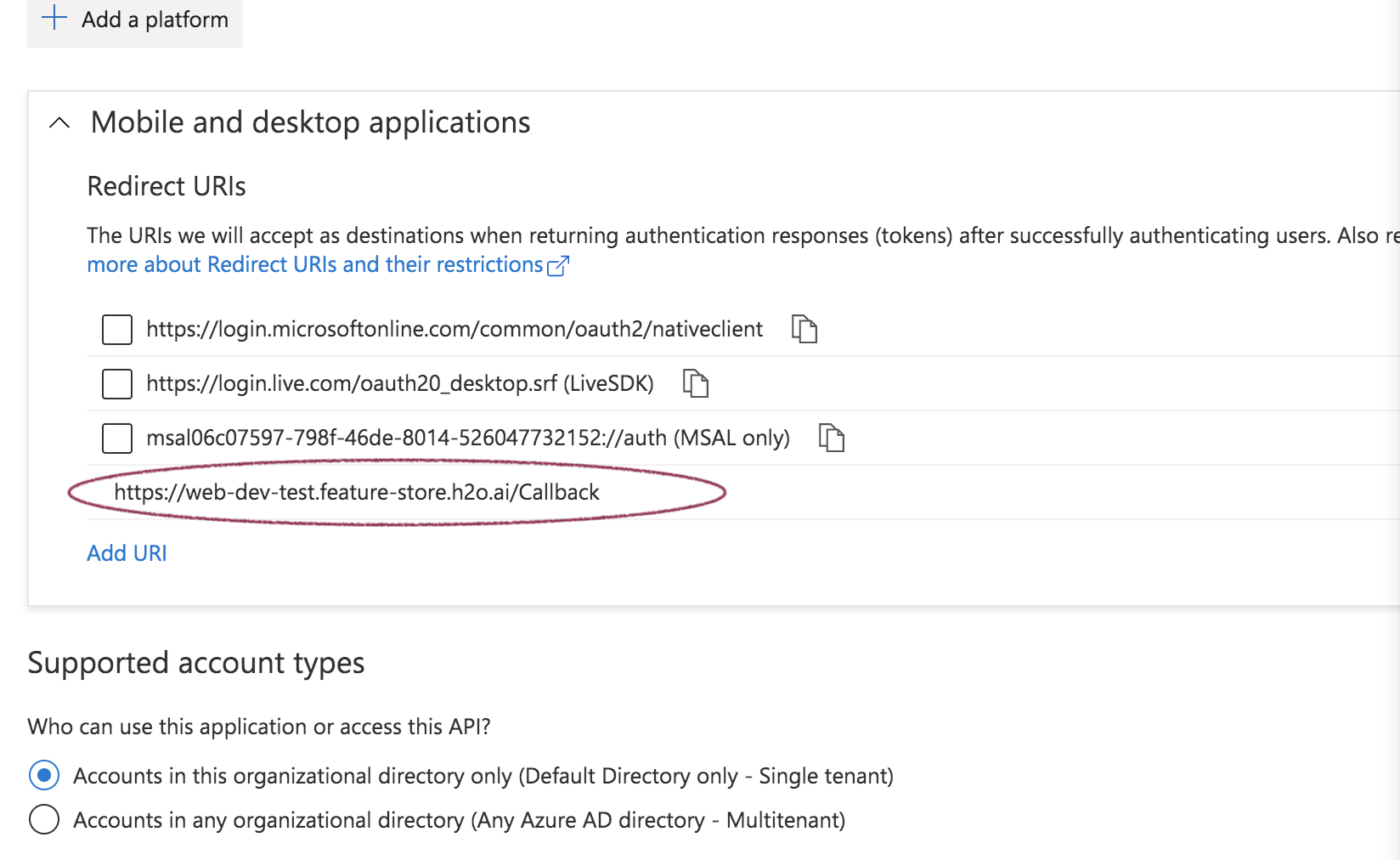Click the plus icon for Add a platform

54,18
